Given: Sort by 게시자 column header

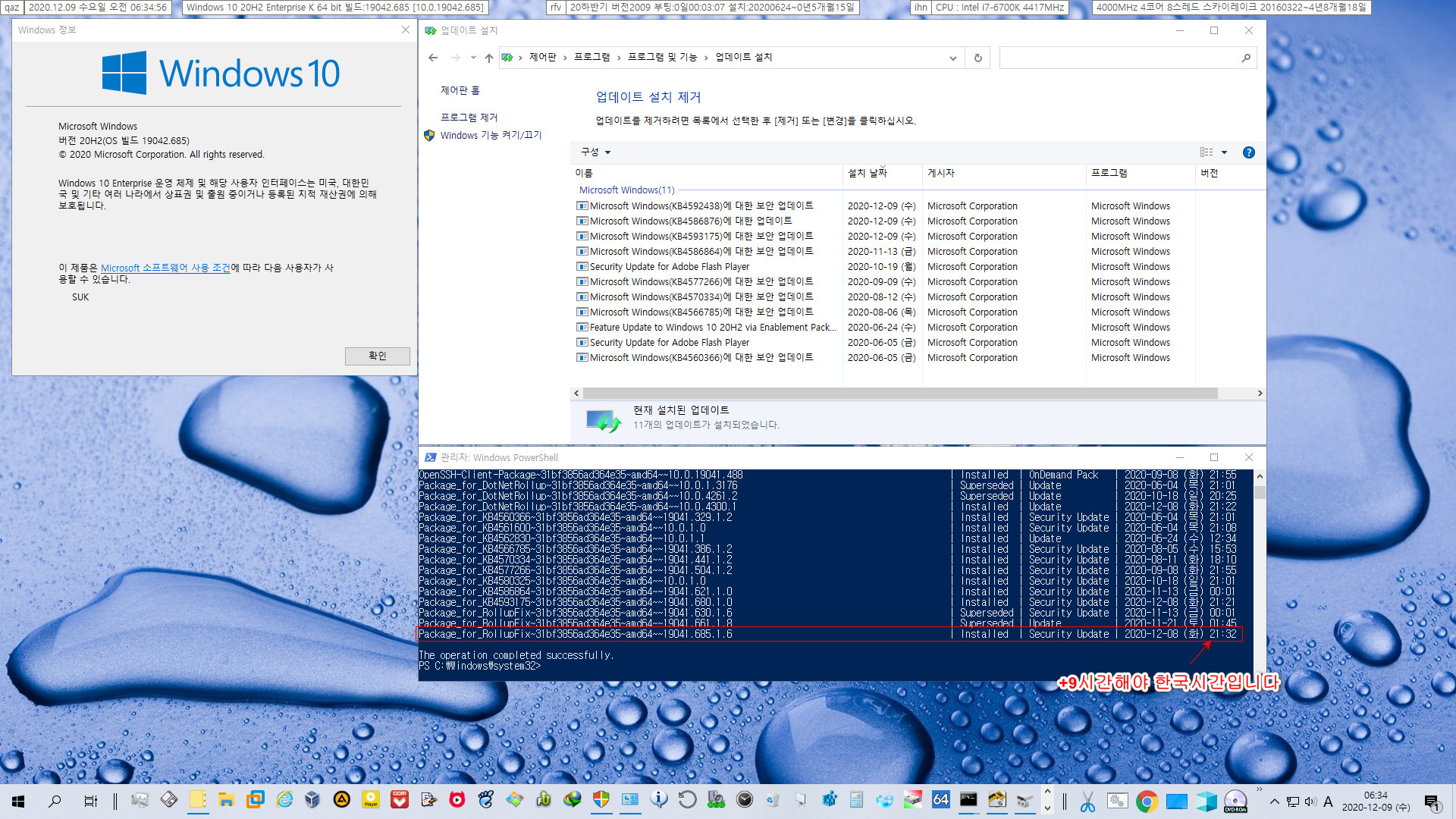Looking at the screenshot, I should (1004, 174).
